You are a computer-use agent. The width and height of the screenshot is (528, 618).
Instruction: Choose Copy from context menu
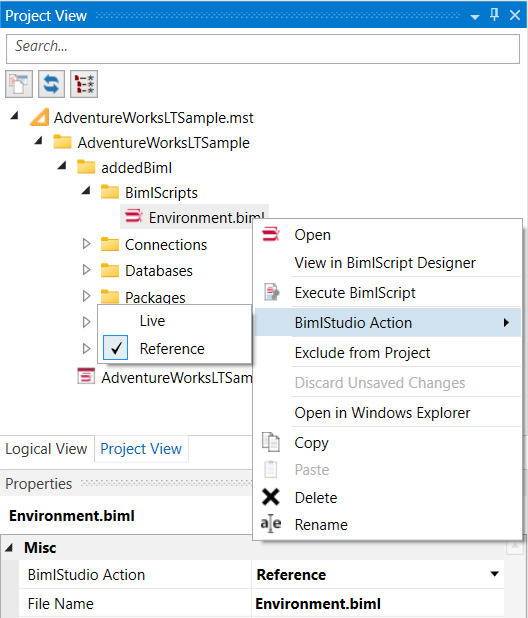(388, 442)
